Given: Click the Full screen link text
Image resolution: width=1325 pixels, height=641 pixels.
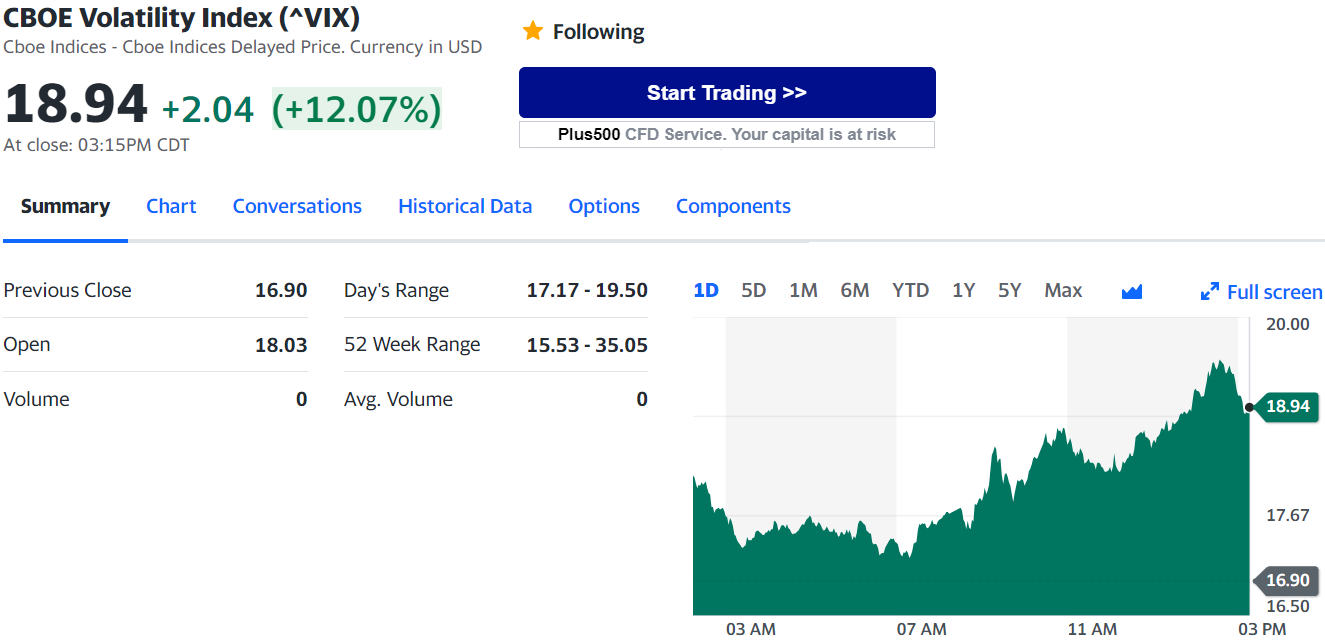Looking at the screenshot, I should (x=1275, y=292).
